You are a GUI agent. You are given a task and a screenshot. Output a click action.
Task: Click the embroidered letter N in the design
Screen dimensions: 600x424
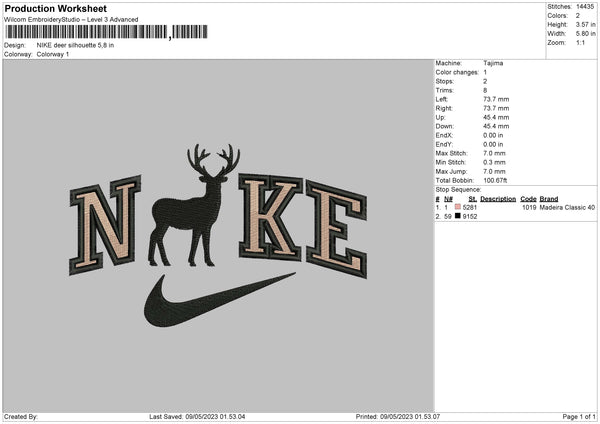(x=105, y=225)
